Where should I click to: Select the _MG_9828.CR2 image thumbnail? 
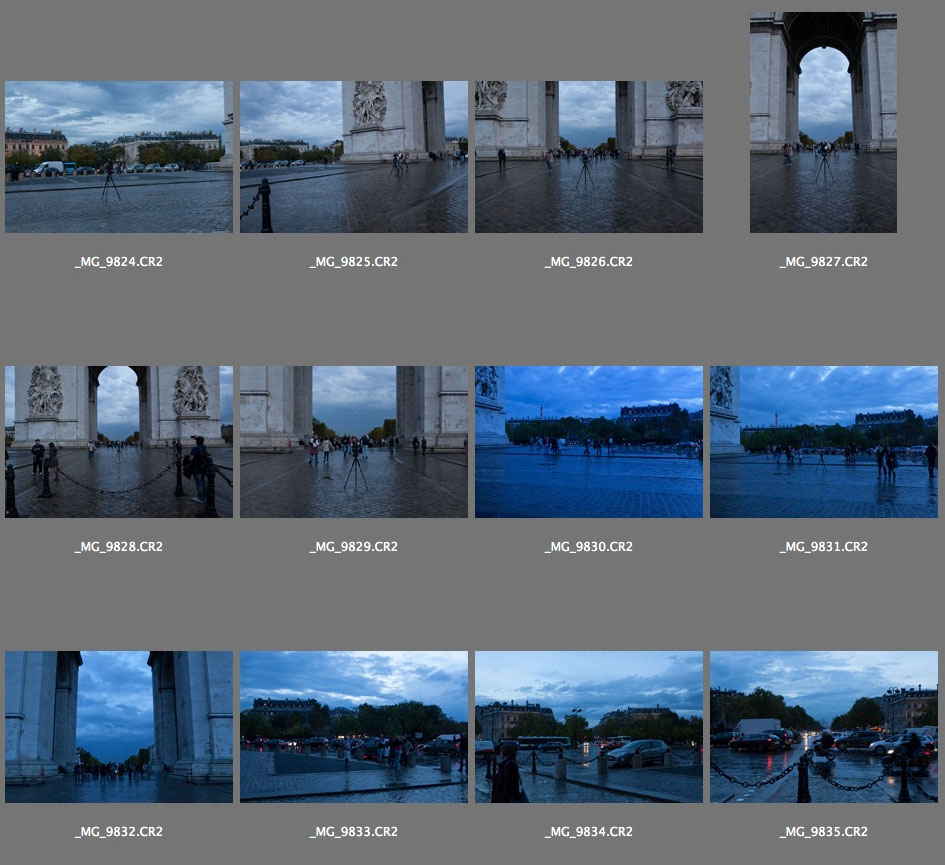(x=118, y=442)
